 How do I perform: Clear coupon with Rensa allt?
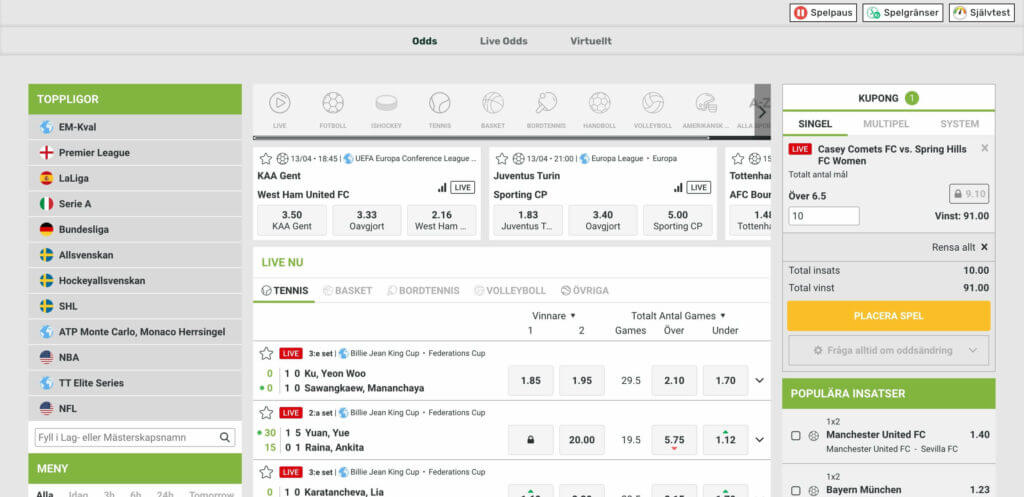point(960,248)
